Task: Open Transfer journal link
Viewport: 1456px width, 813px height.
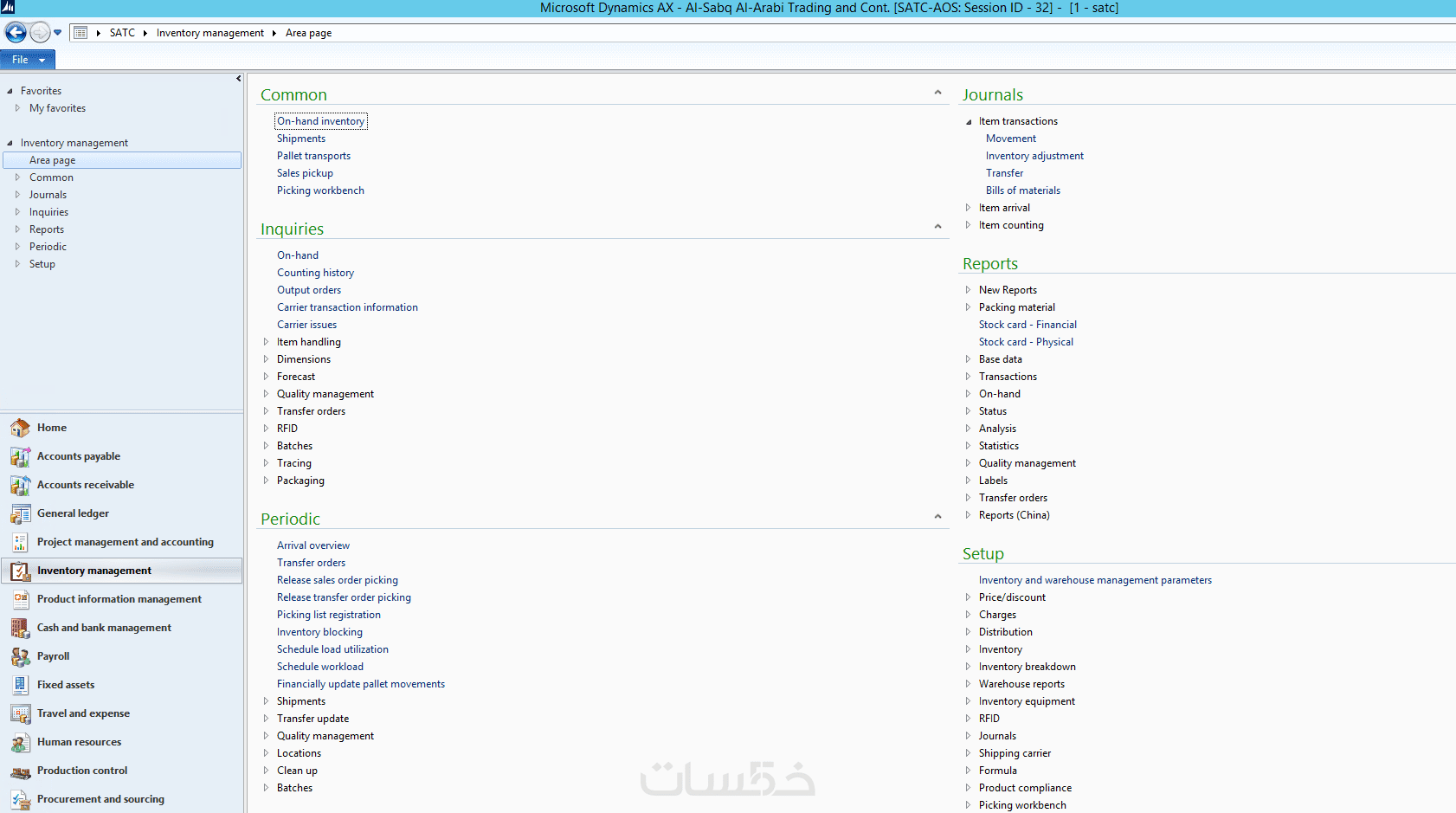Action: coord(1004,173)
